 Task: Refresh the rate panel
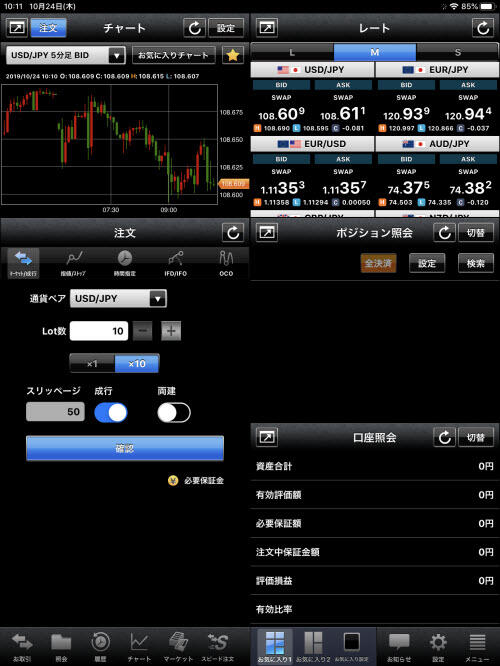click(483, 28)
